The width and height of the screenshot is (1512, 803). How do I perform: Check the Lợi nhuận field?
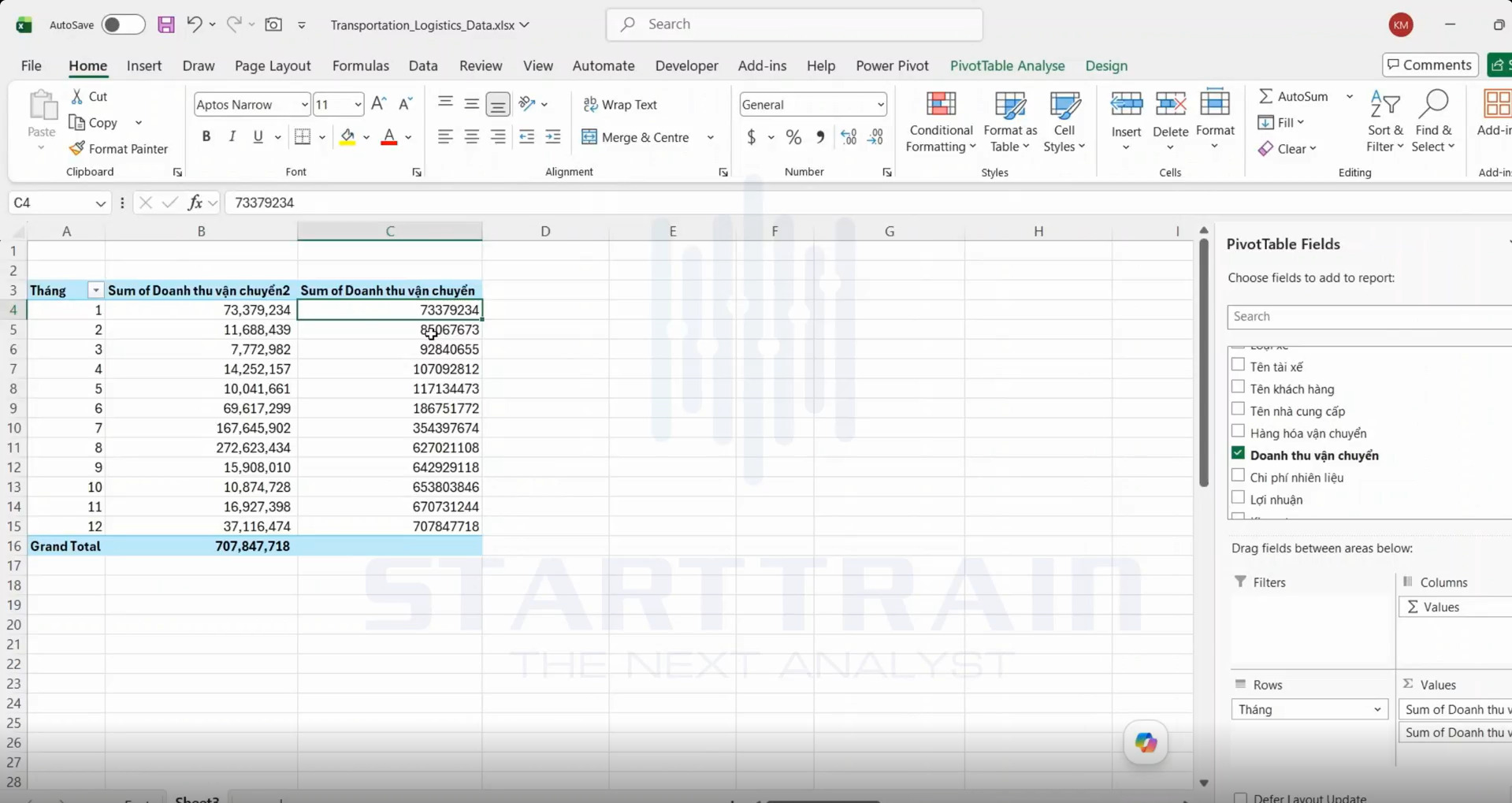point(1238,497)
